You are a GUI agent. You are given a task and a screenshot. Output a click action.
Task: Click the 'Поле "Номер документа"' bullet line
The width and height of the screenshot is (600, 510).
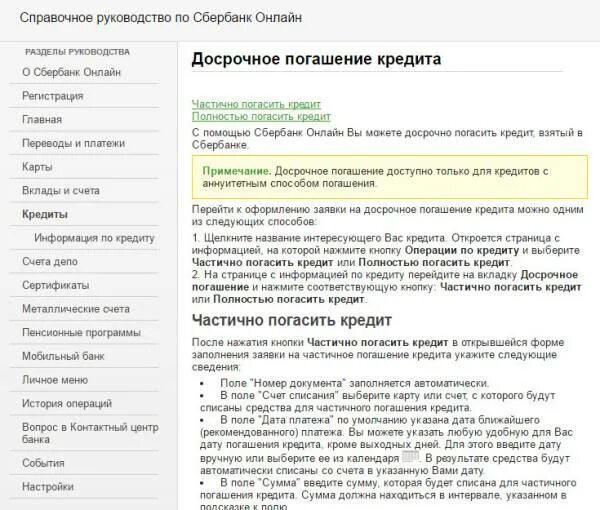(x=354, y=383)
